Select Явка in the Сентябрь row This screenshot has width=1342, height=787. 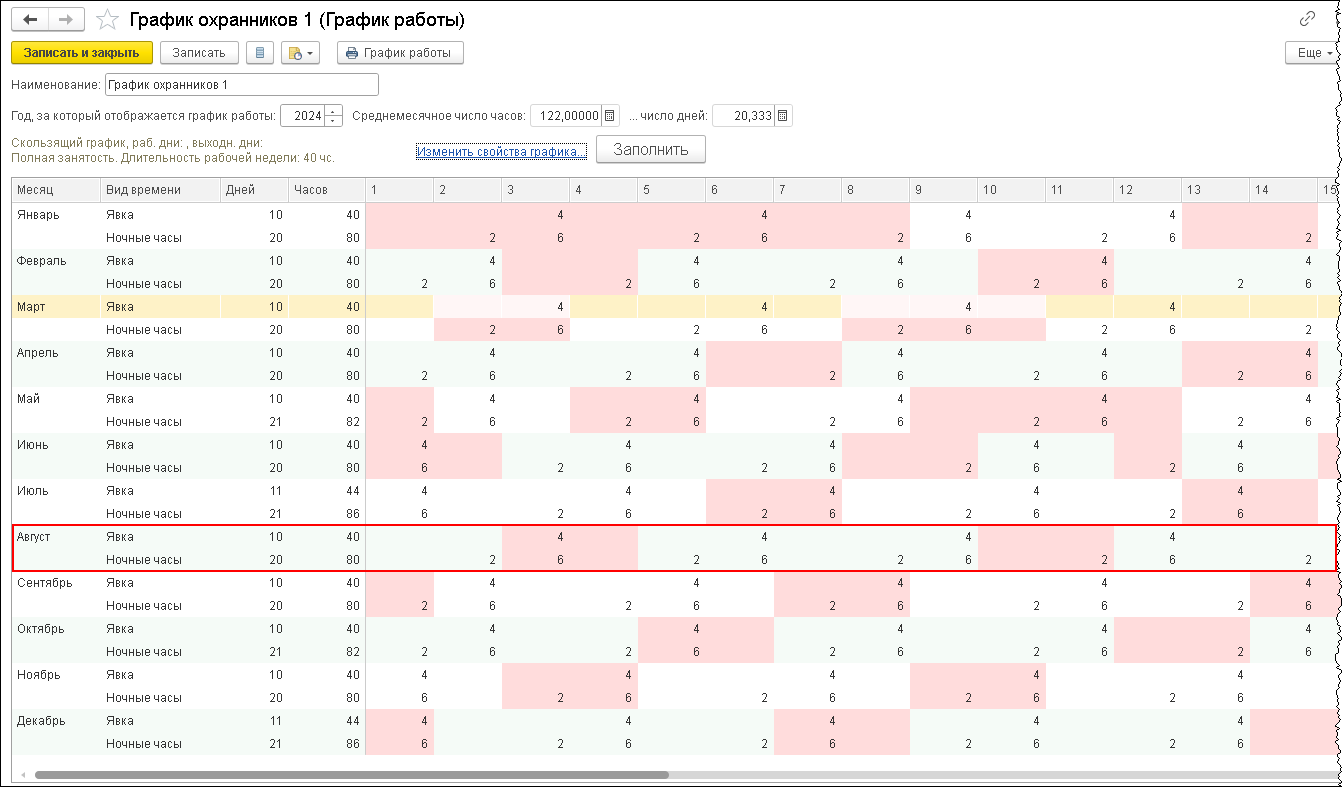click(x=160, y=582)
